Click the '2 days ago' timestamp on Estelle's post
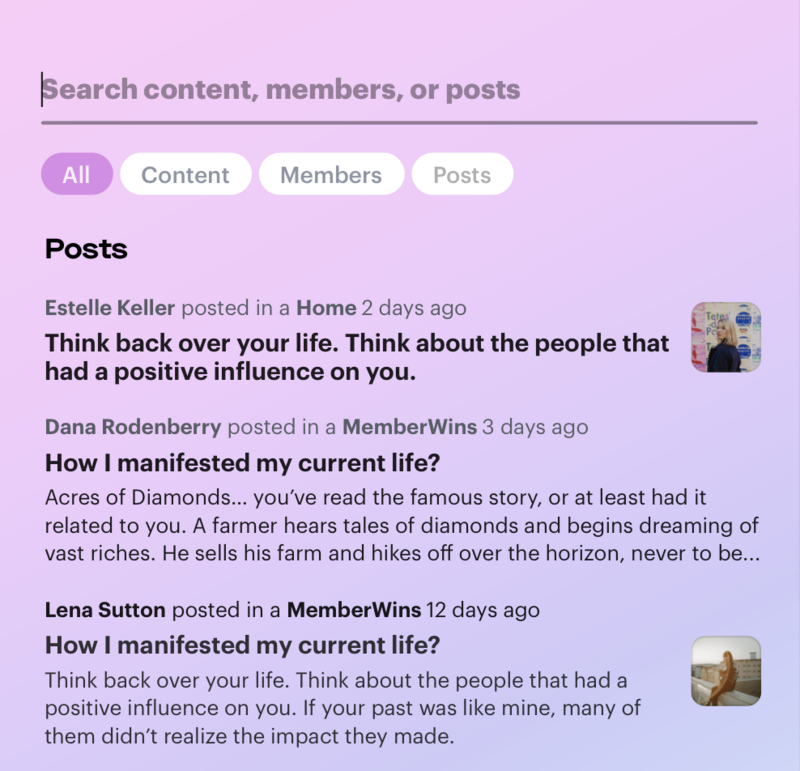800x771 pixels. [414, 308]
